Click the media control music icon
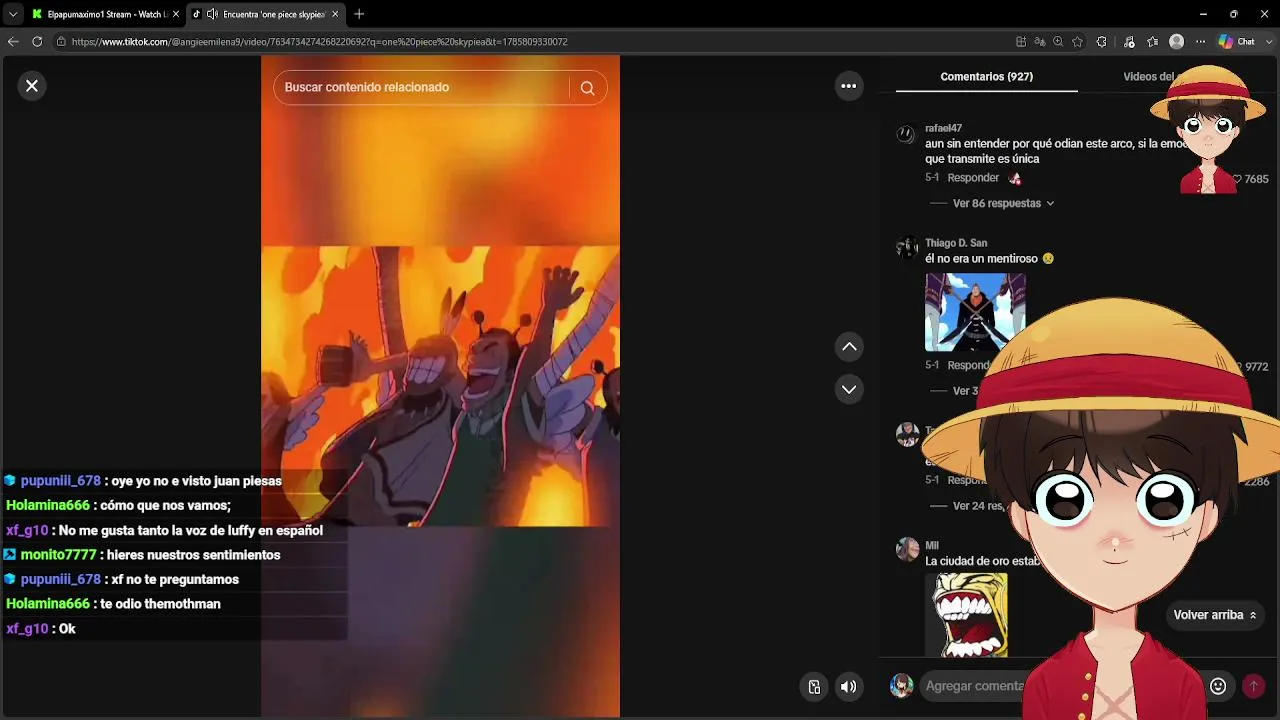1280x720 pixels. (1129, 42)
